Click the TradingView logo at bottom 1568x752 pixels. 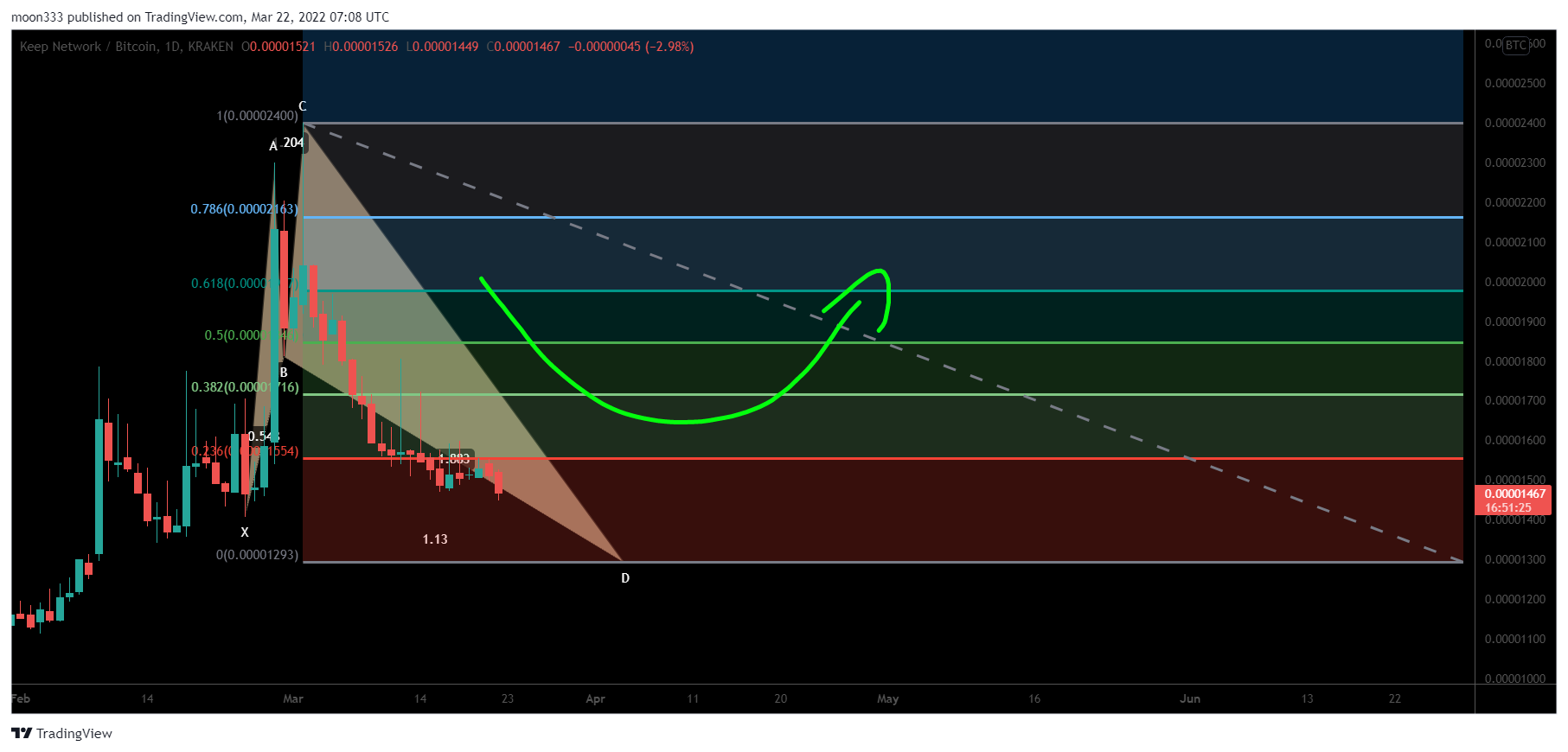62,733
